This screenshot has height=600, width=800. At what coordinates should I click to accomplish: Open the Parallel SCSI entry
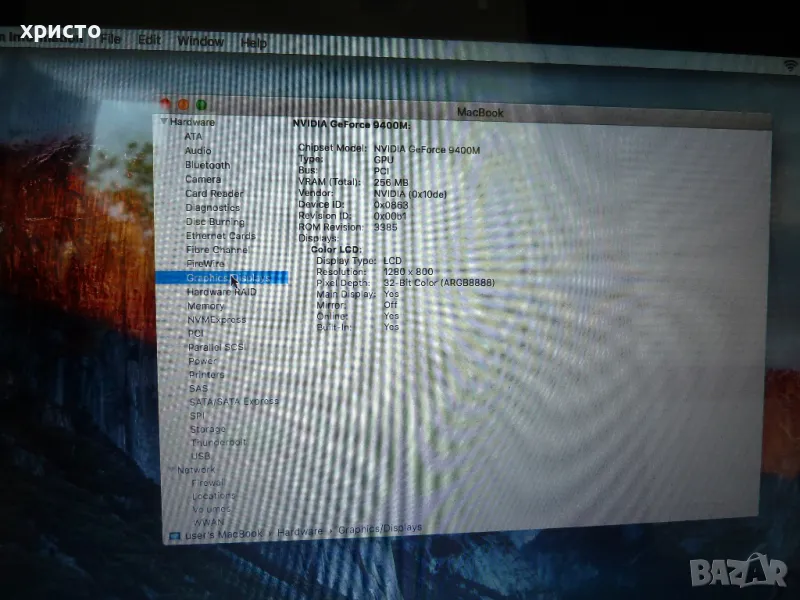click(216, 347)
